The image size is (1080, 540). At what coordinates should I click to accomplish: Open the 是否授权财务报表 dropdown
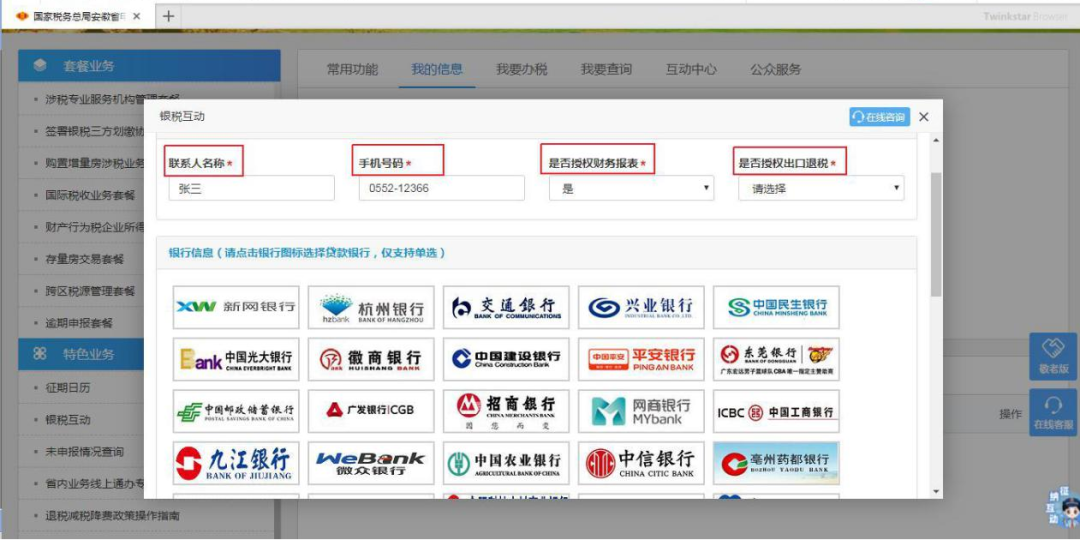click(632, 188)
